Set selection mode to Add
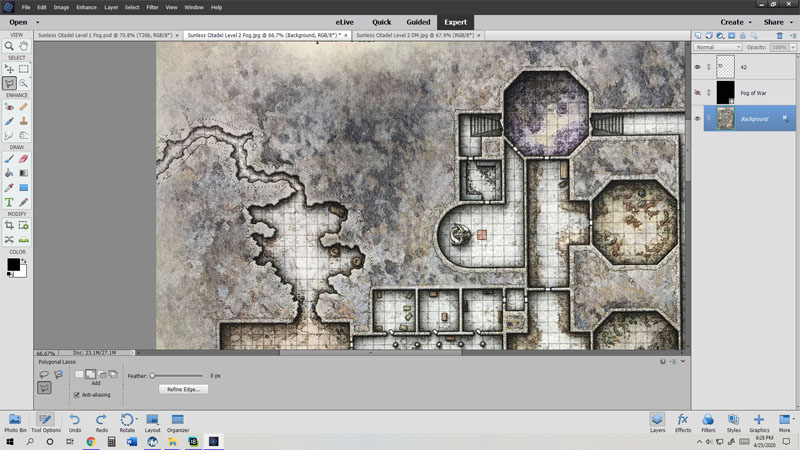This screenshot has width=800, height=450. pos(90,374)
